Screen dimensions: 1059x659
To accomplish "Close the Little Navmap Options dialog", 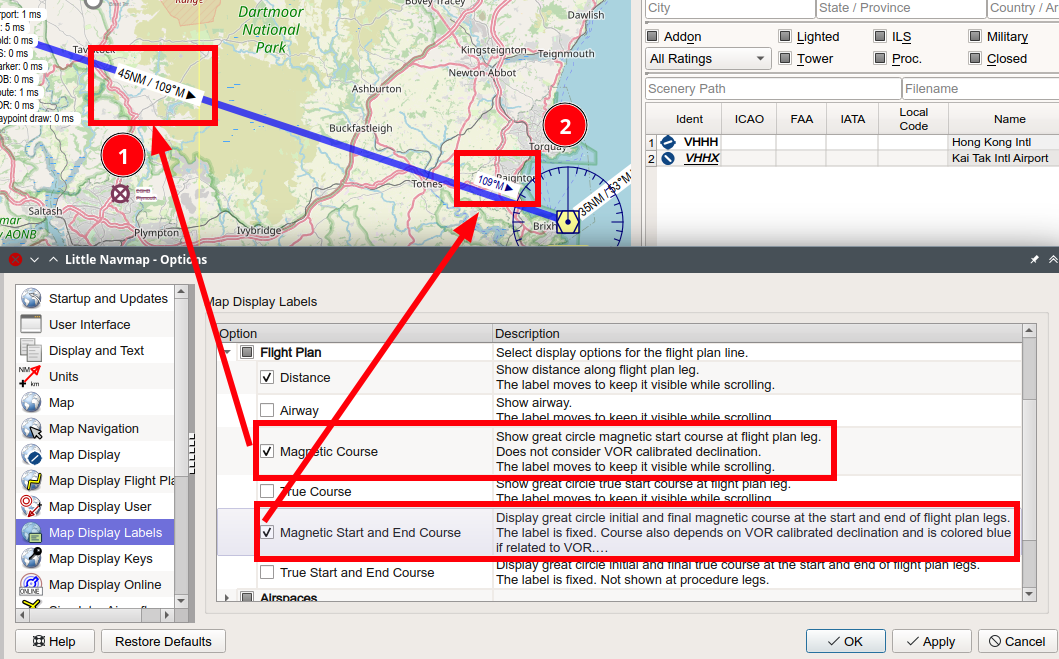I will [15, 259].
